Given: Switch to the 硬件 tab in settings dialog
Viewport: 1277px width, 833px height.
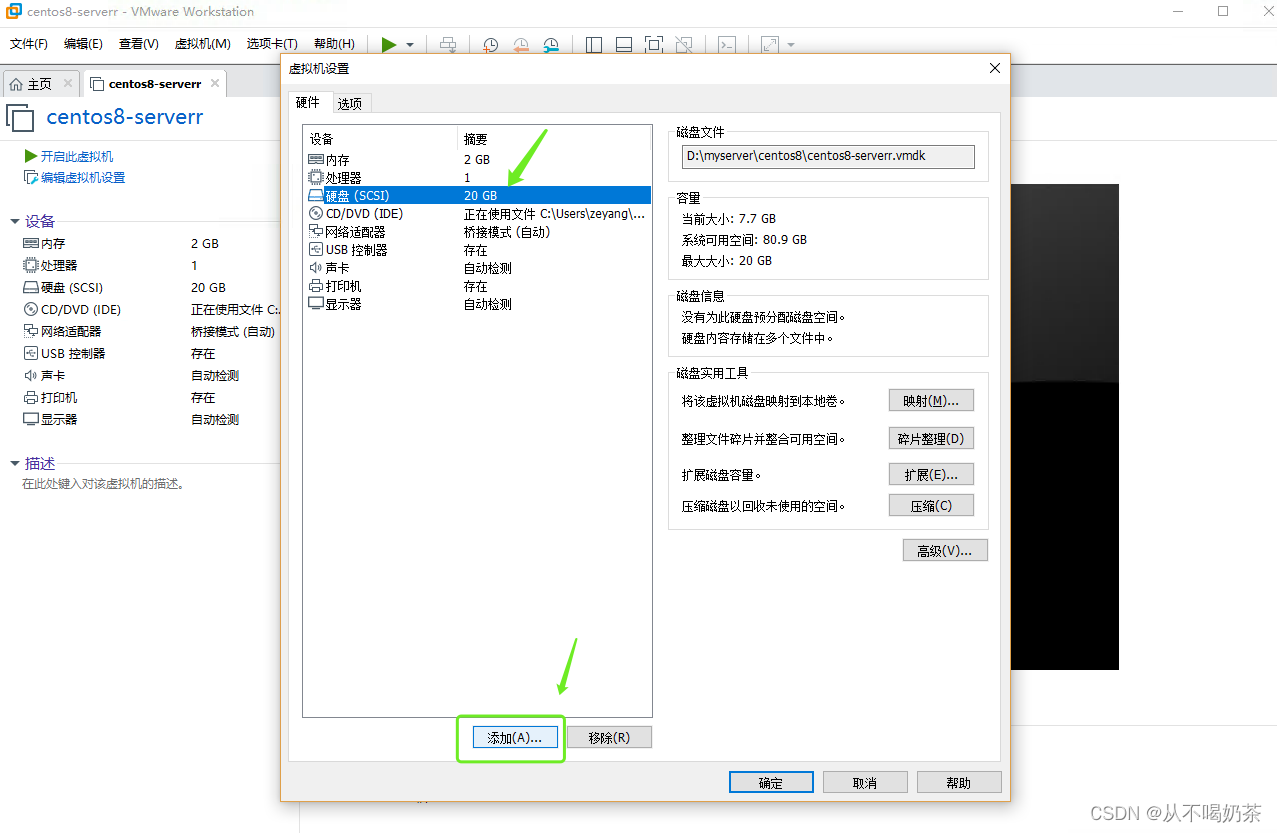Looking at the screenshot, I should 309,102.
